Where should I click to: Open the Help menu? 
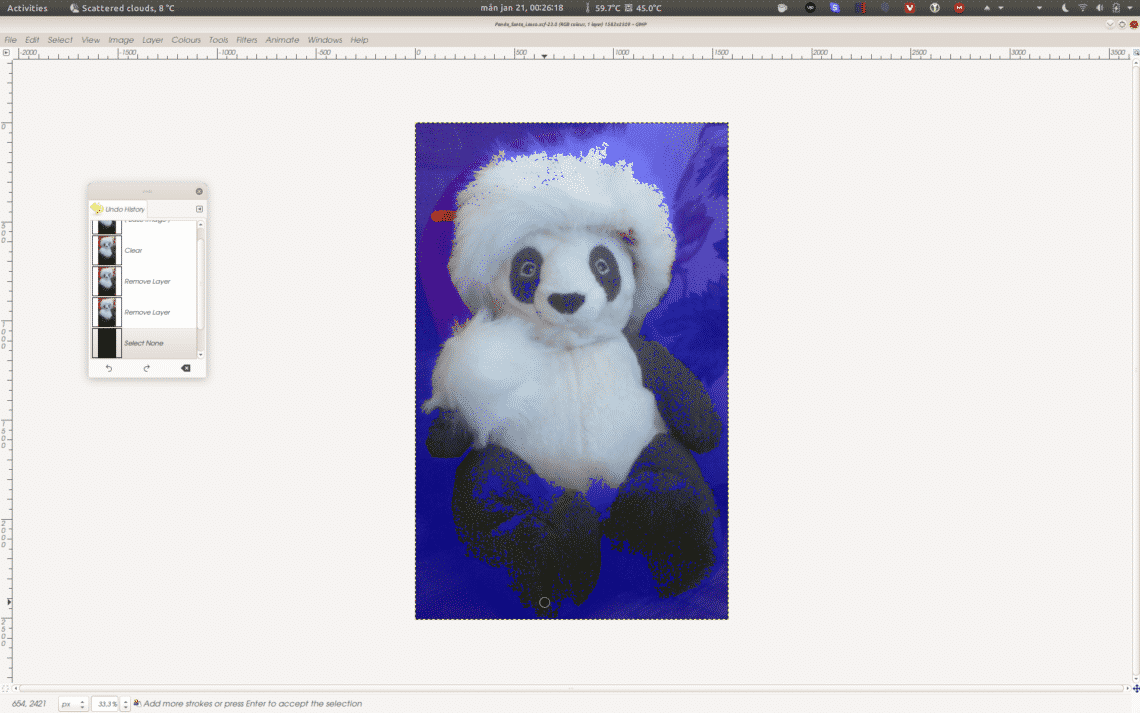tap(359, 40)
